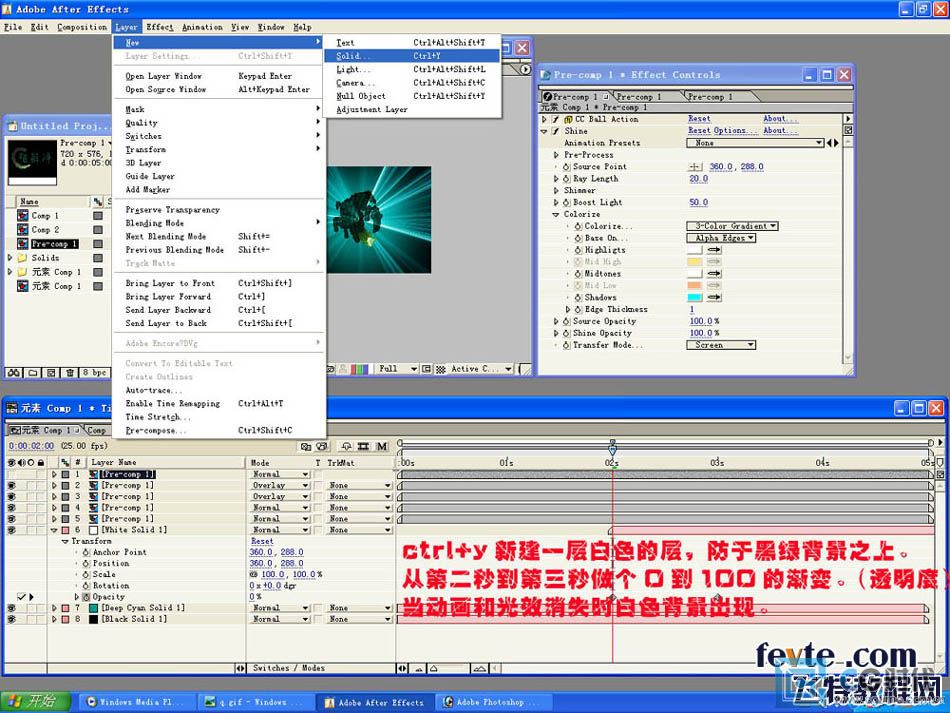Toggle the CC Ball Action effect switch
This screenshot has height=713, width=950.
pos(555,119)
